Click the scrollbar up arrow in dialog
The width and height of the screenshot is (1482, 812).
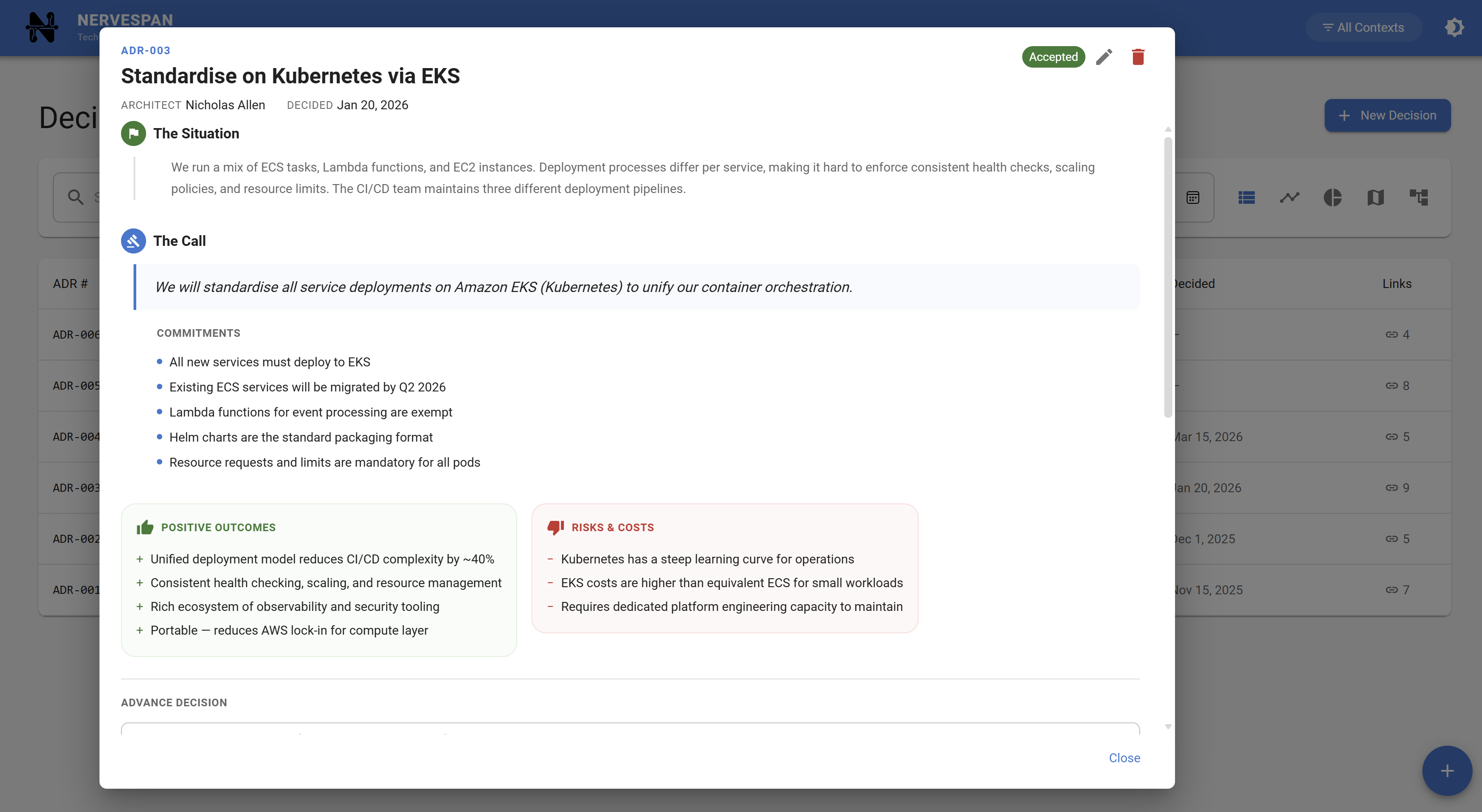1168,129
